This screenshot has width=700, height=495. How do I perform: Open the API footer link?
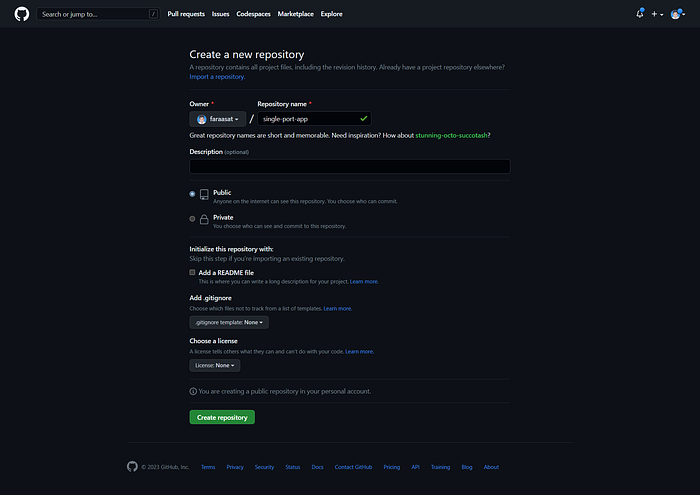415,467
